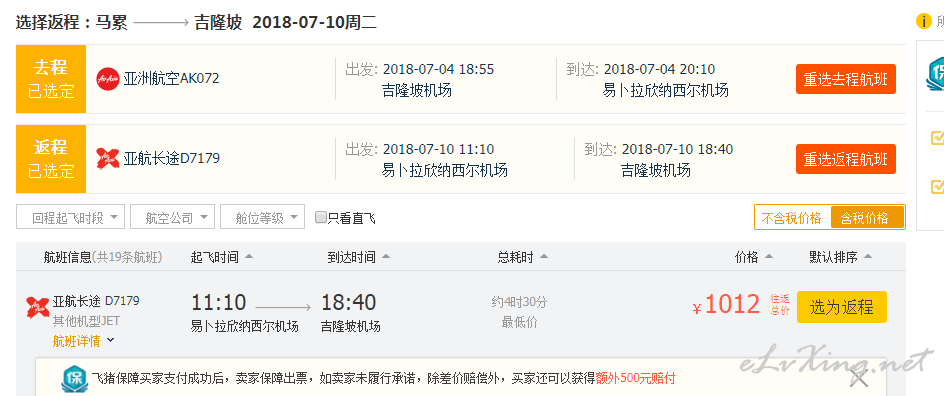Viewport: 944px width, 396px height.
Task: Sort by price arrow
Action: (768, 257)
